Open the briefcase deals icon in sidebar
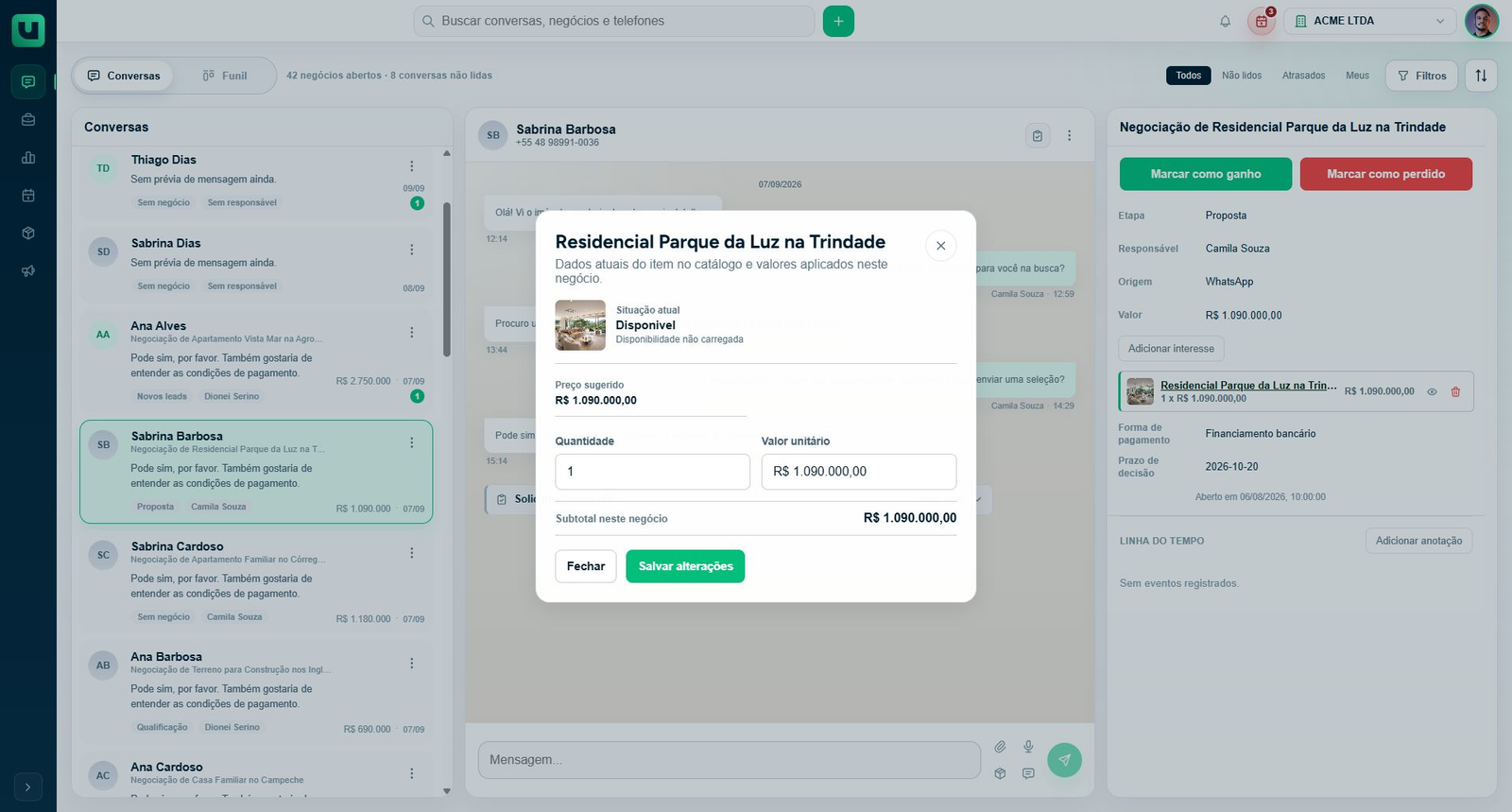1512x812 pixels. pos(28,120)
